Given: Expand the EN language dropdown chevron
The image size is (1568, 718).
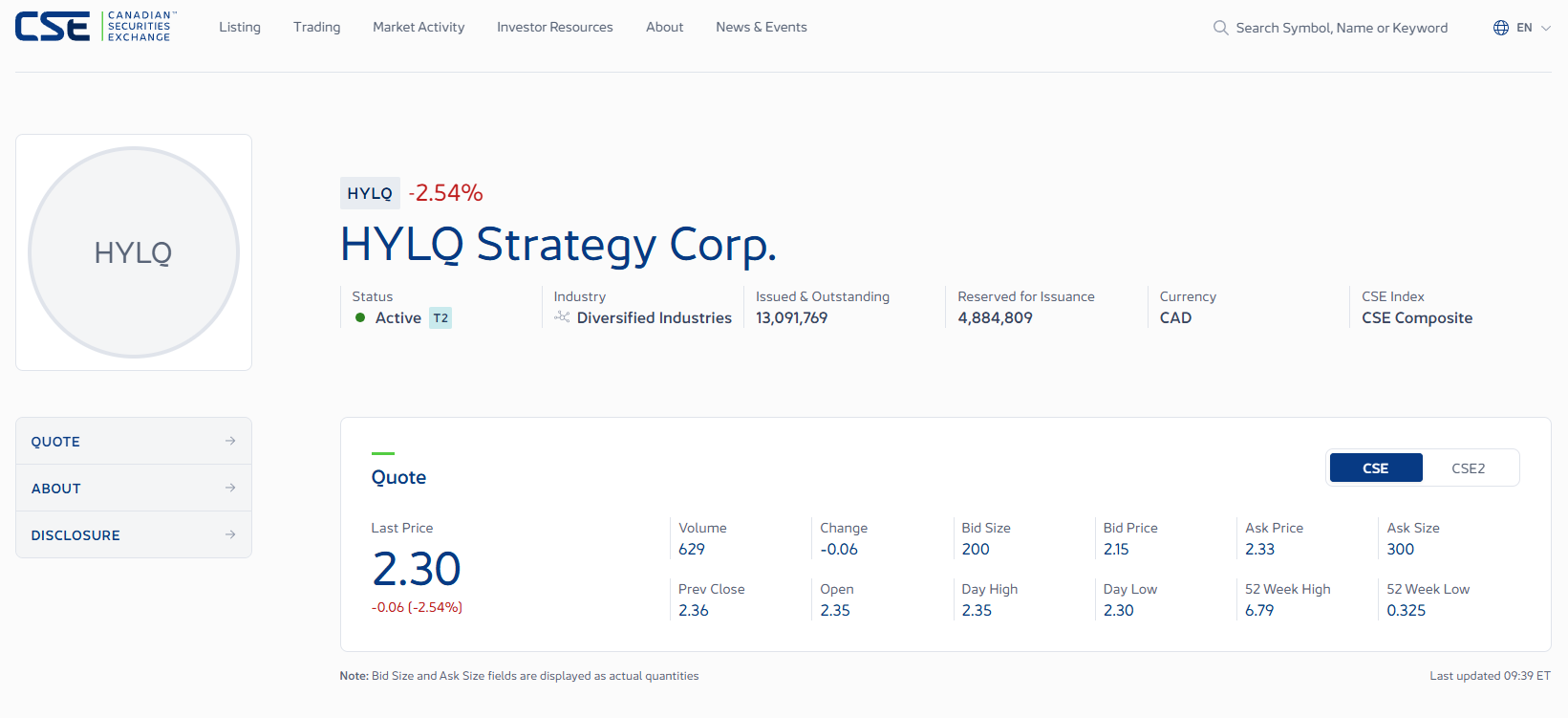Looking at the screenshot, I should click(x=1546, y=28).
